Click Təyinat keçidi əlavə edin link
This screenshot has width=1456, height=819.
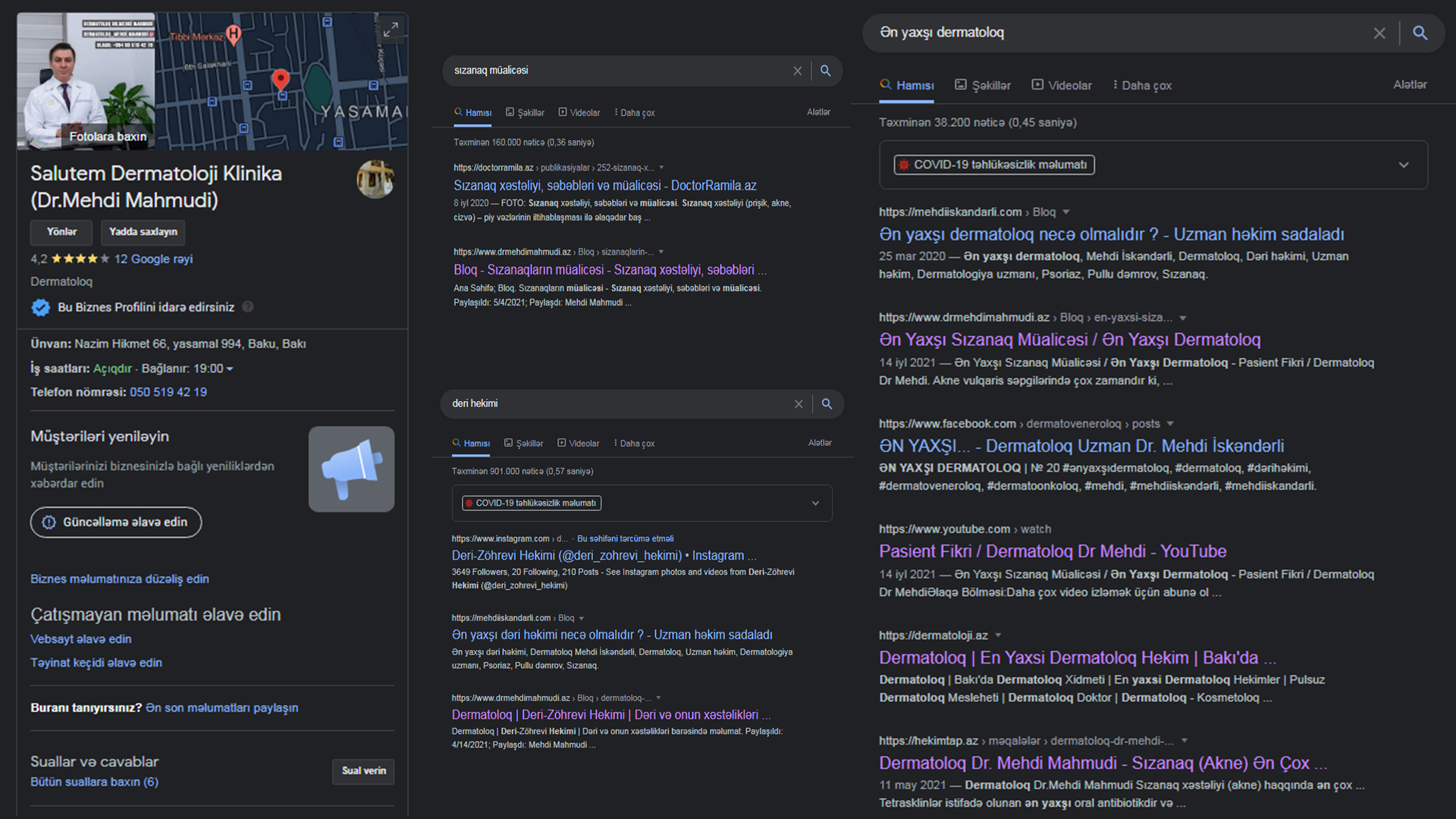96,663
